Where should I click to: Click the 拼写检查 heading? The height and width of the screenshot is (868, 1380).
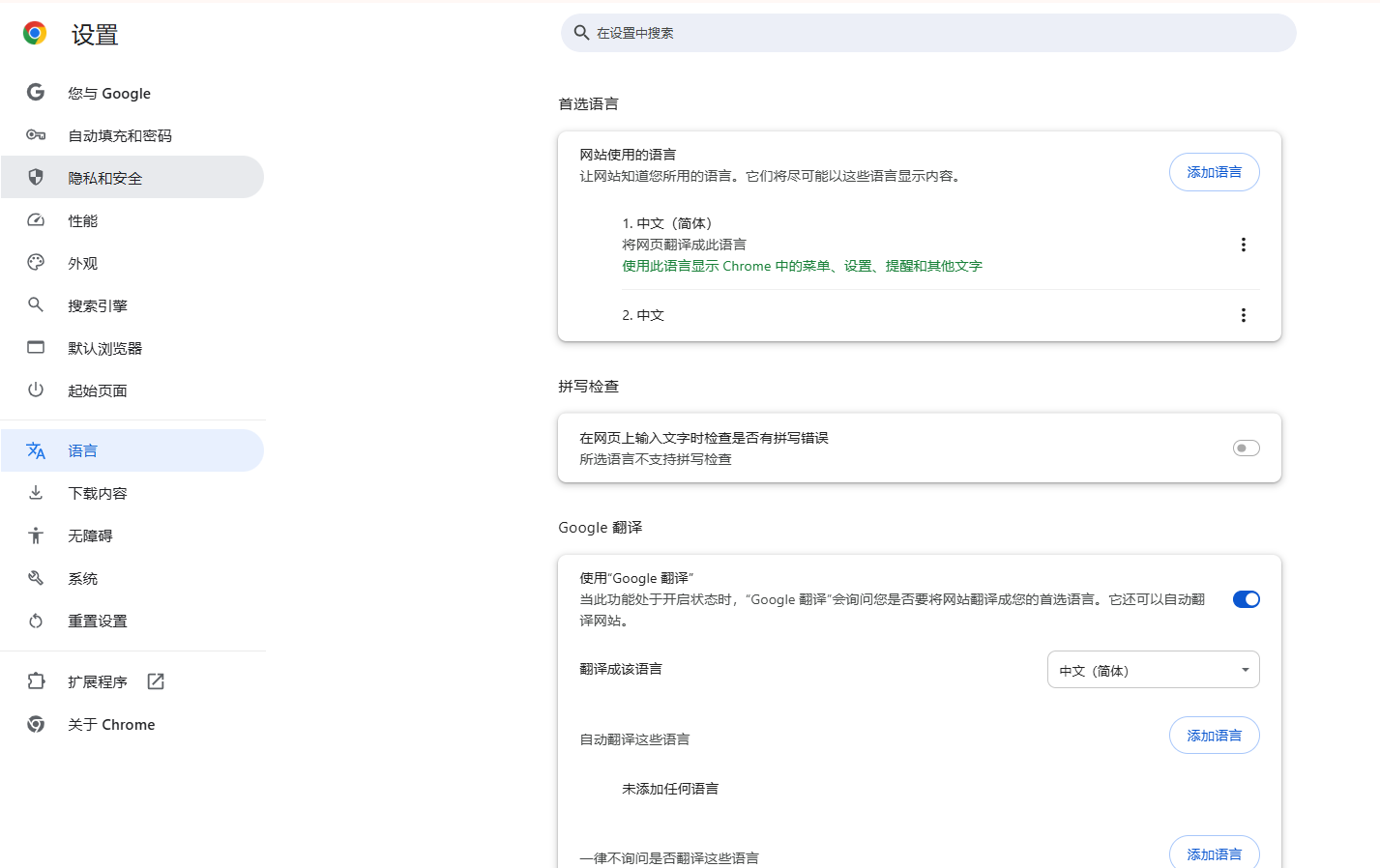pyautogui.click(x=588, y=386)
